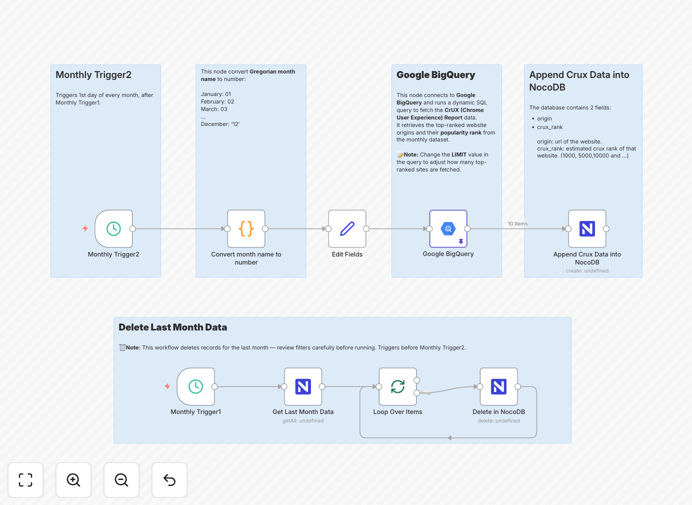Image resolution: width=692 pixels, height=505 pixels.
Task: Click the trigger bolt beside Monthly Trigger1
Action: tap(167, 386)
